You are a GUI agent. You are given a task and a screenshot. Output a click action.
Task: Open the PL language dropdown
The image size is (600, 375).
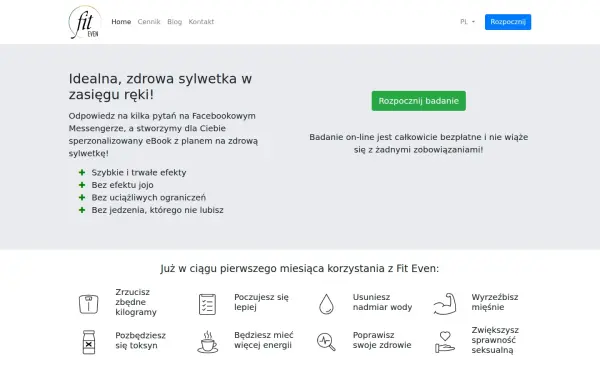(467, 22)
